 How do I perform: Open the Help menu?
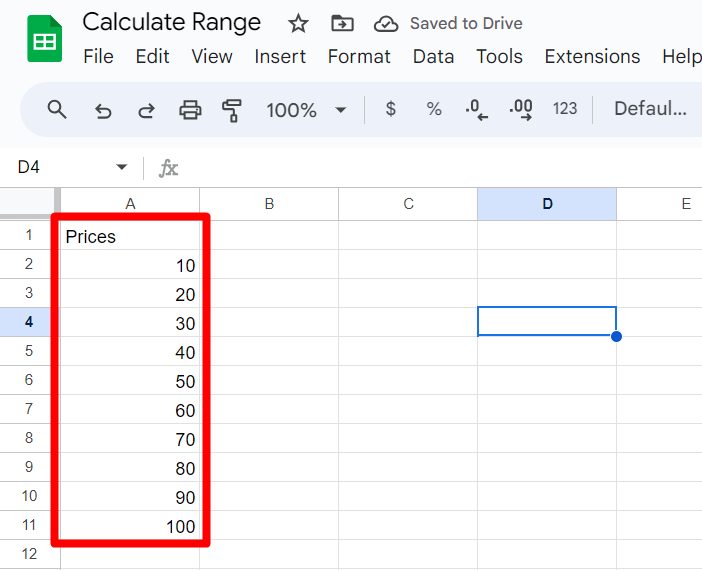click(x=682, y=56)
